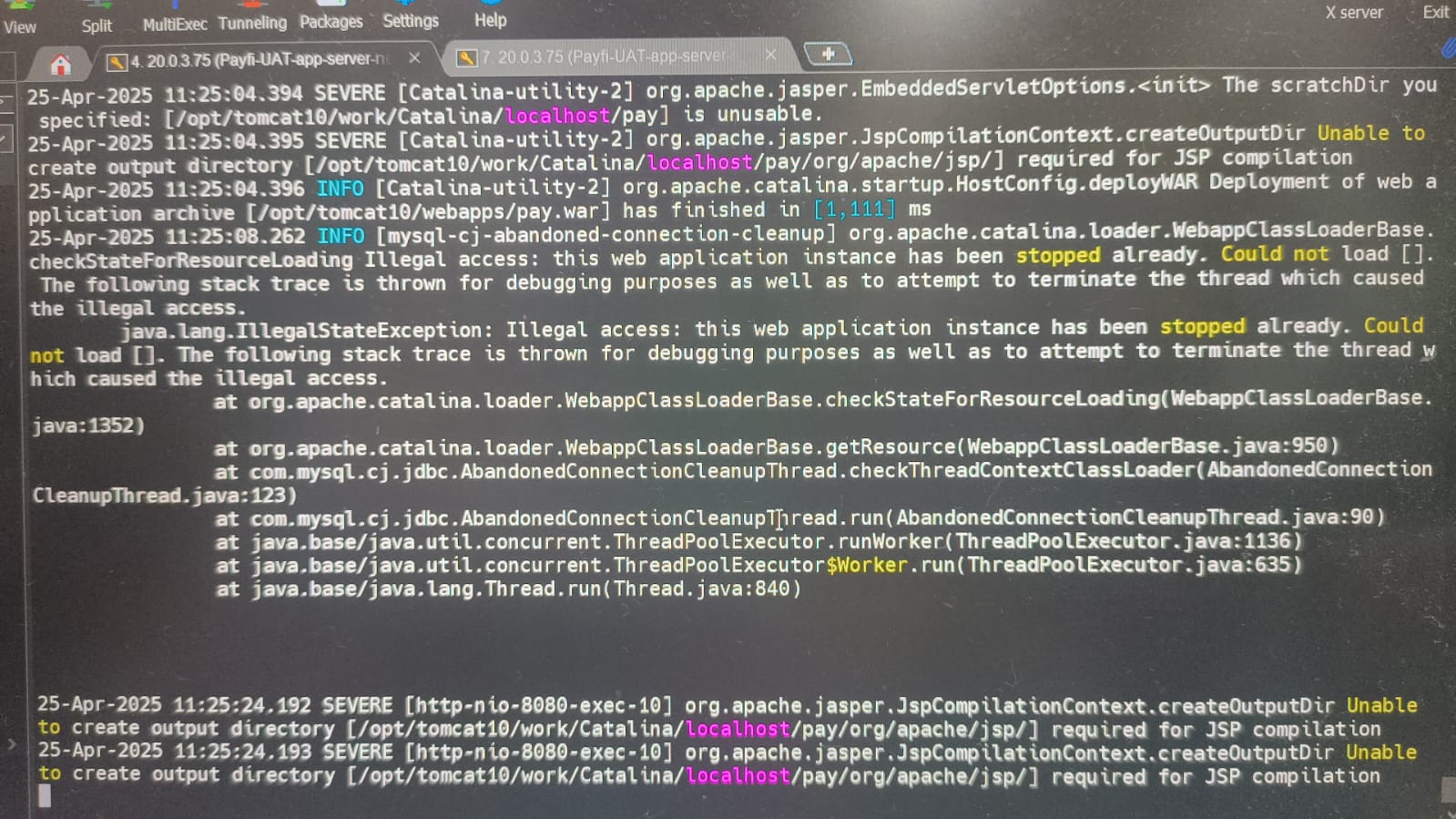Click 'Thread.java:840' in the stack trace
This screenshot has height=819, width=1456.
[x=701, y=589]
